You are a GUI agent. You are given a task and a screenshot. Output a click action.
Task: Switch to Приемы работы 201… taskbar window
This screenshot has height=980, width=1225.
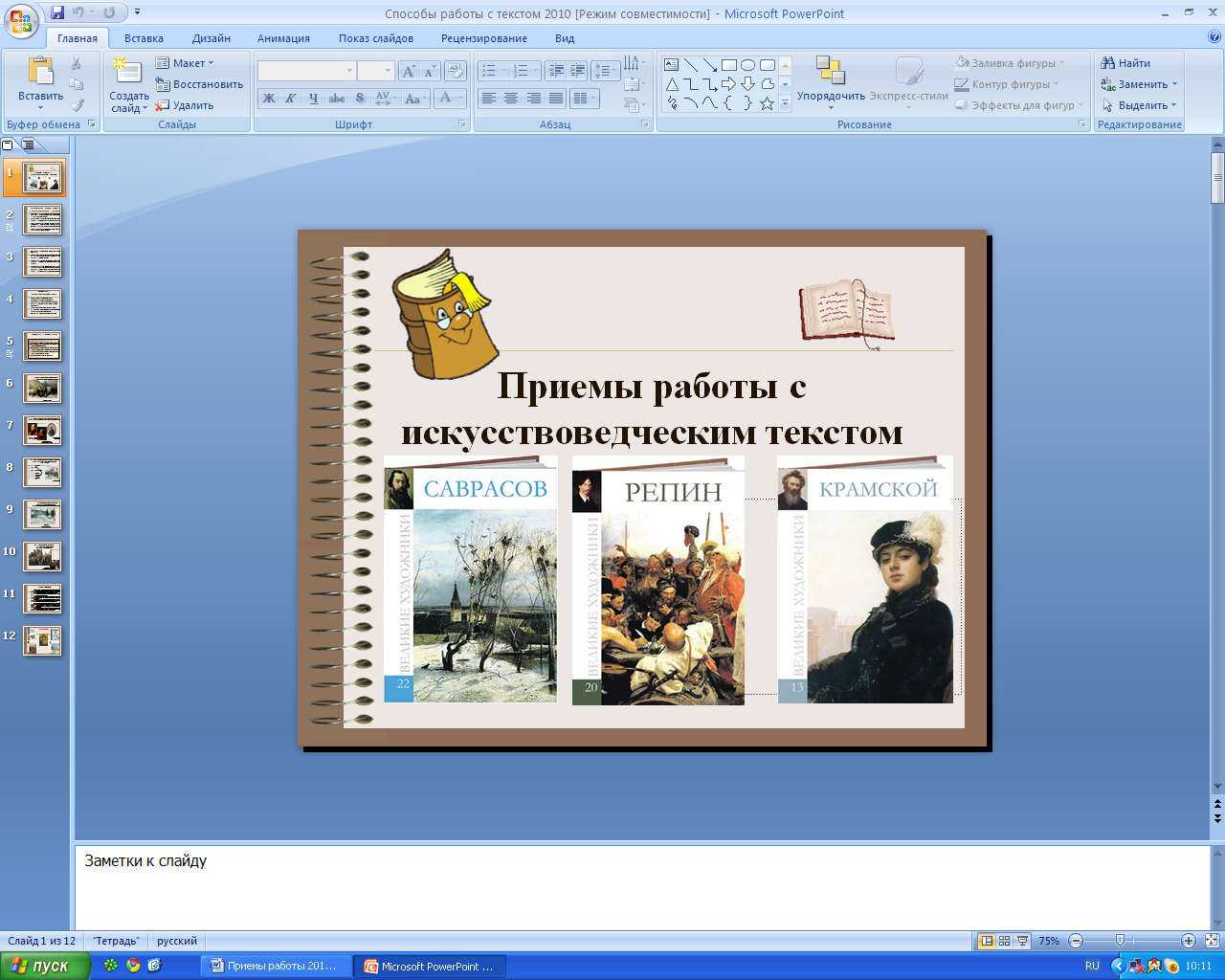pyautogui.click(x=274, y=966)
